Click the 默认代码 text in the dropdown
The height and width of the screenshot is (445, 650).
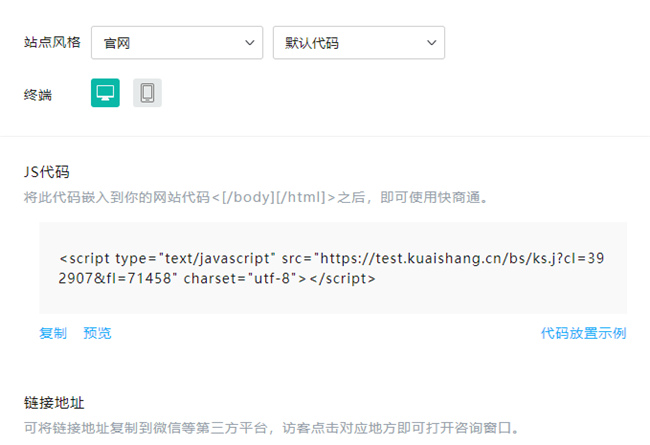coord(312,43)
